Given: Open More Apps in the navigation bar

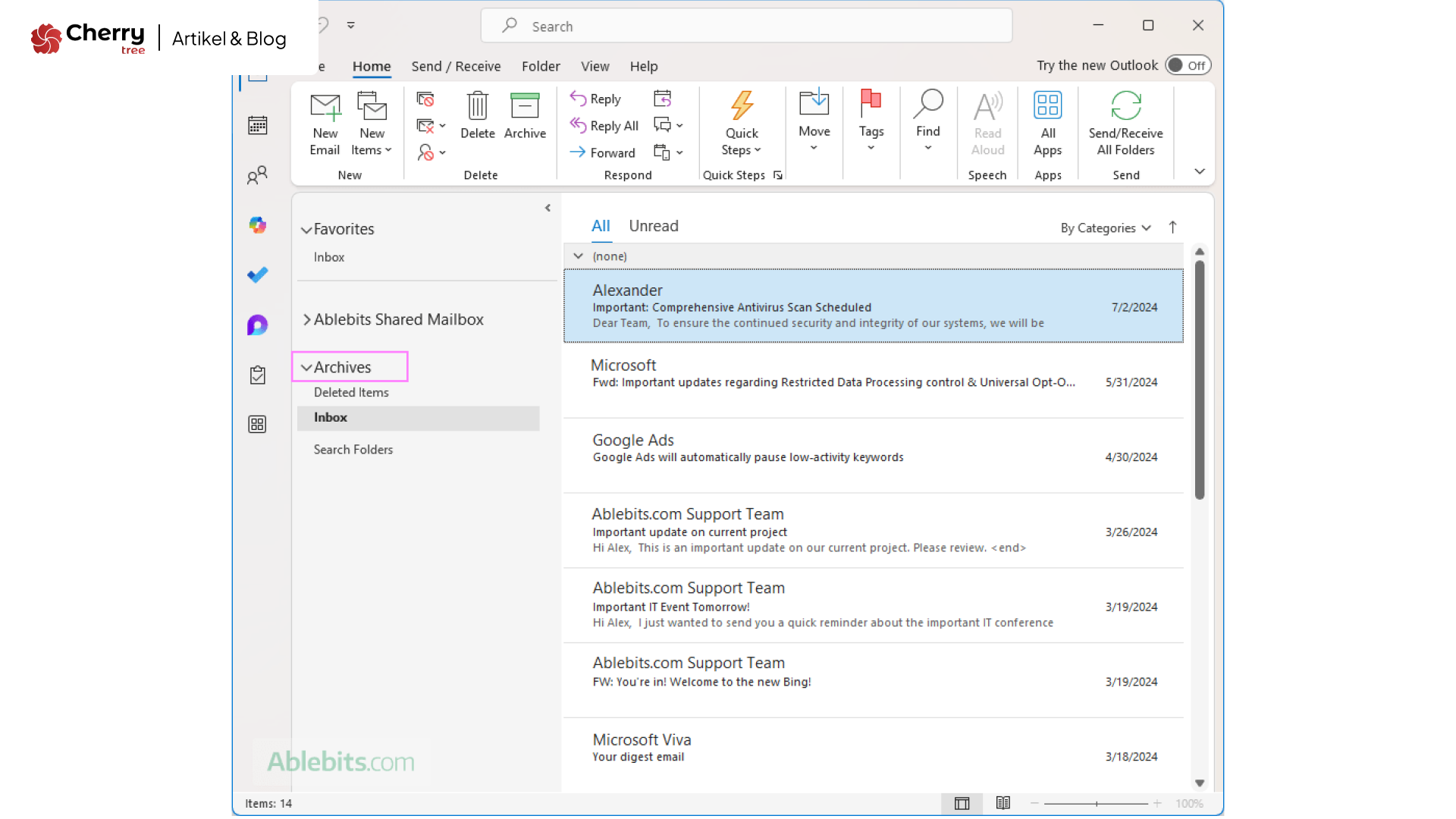Looking at the screenshot, I should (x=258, y=424).
